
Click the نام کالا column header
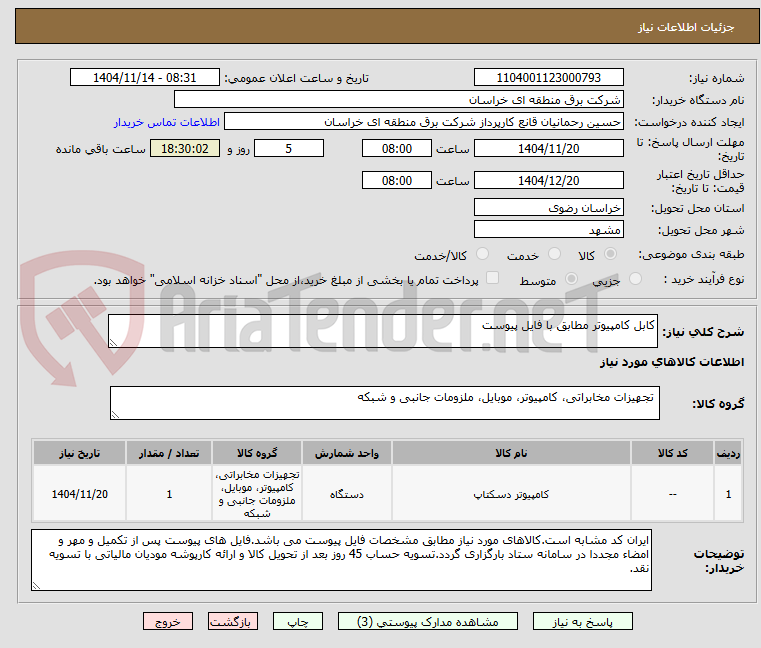[511, 453]
